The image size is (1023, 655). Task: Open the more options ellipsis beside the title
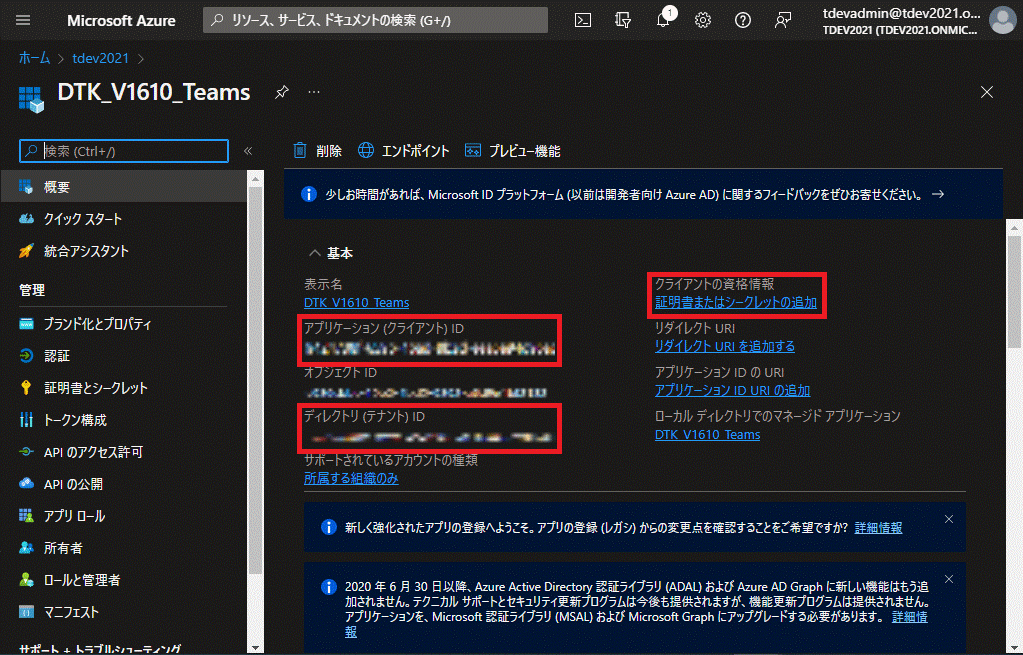[x=314, y=92]
